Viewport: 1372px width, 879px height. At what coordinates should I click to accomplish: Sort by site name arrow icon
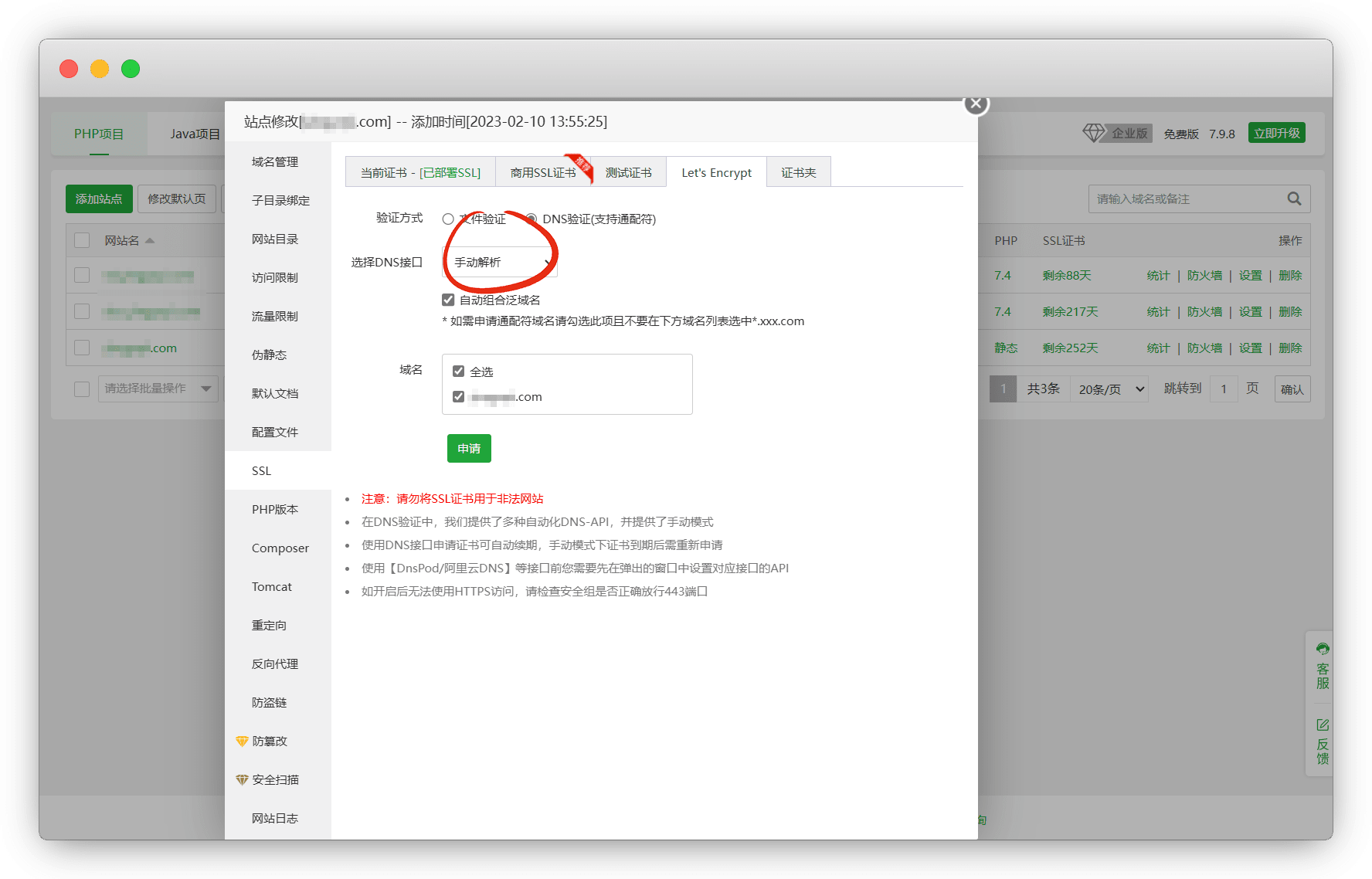[x=150, y=241]
